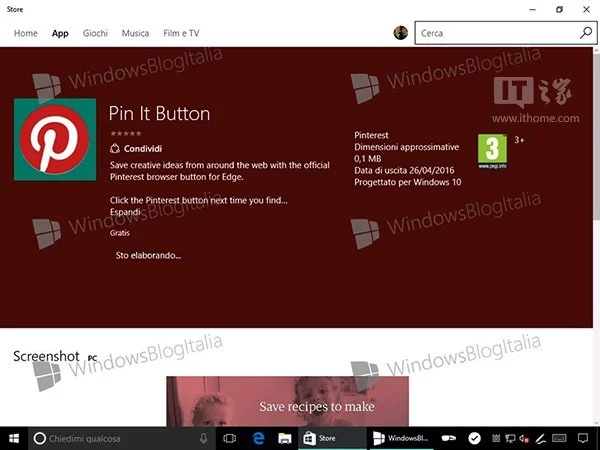Image resolution: width=600 pixels, height=450 pixels.
Task: Open File Explorer from taskbar
Action: pos(285,439)
